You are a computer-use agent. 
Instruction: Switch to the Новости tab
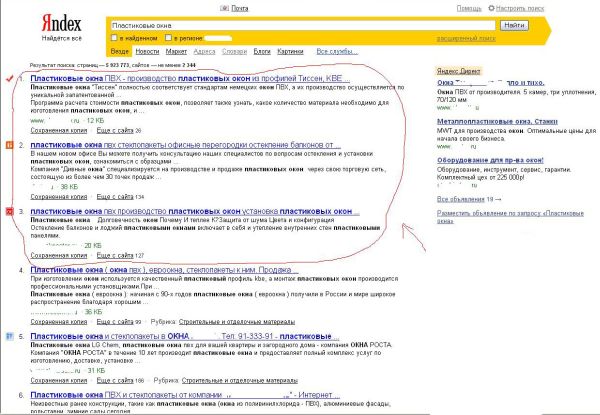pos(147,51)
